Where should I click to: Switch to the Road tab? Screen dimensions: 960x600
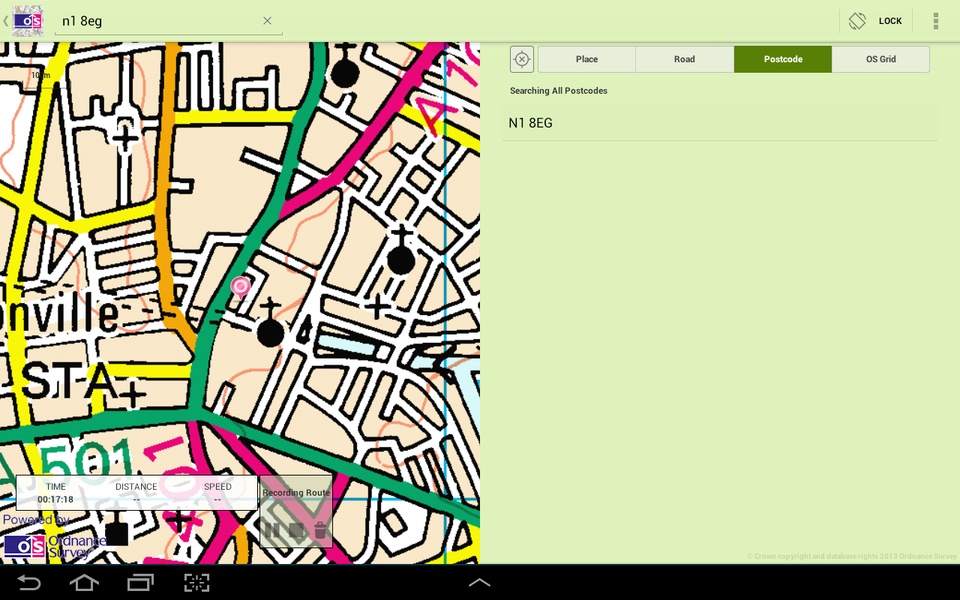tap(684, 59)
